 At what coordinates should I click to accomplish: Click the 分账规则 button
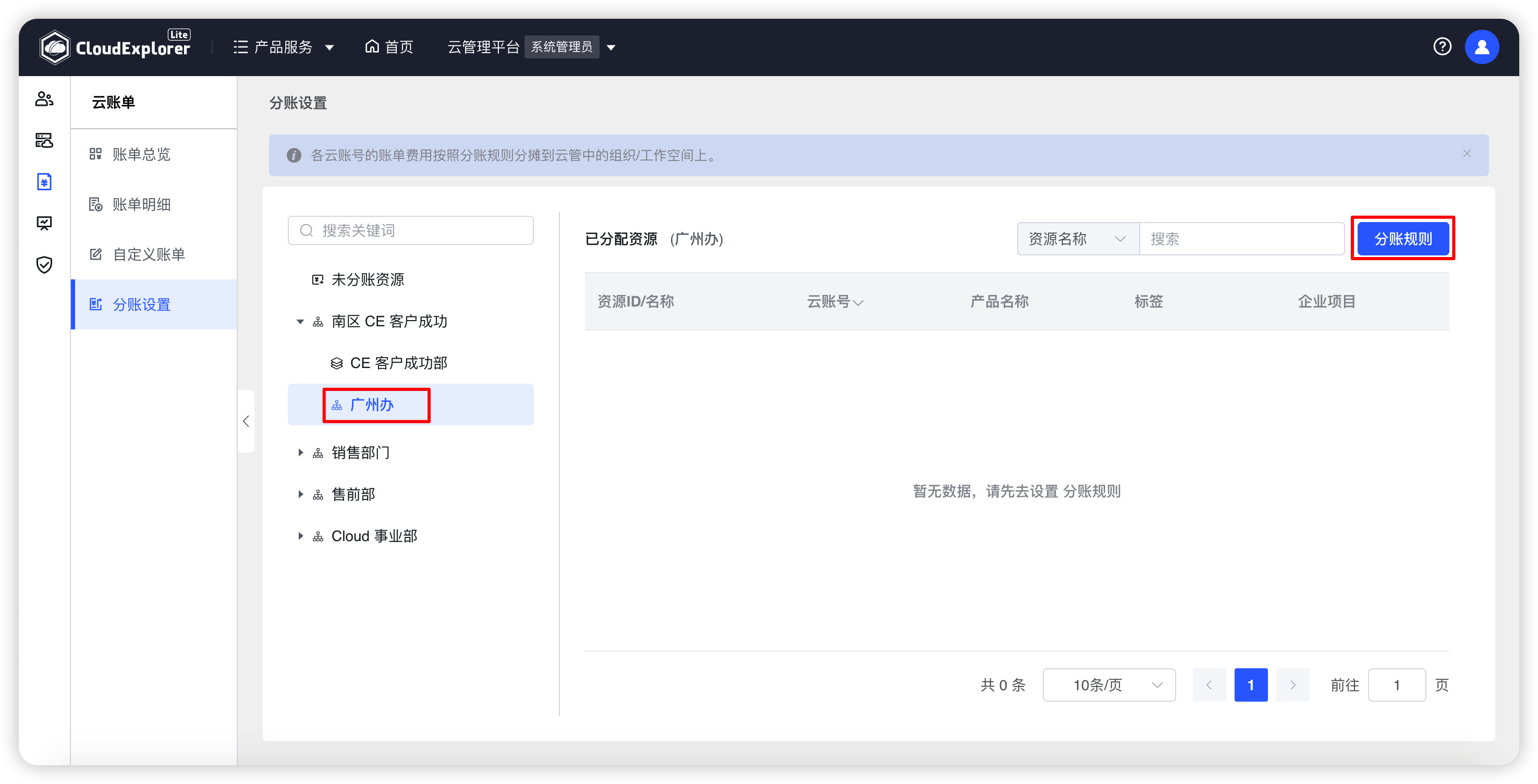tap(1403, 239)
